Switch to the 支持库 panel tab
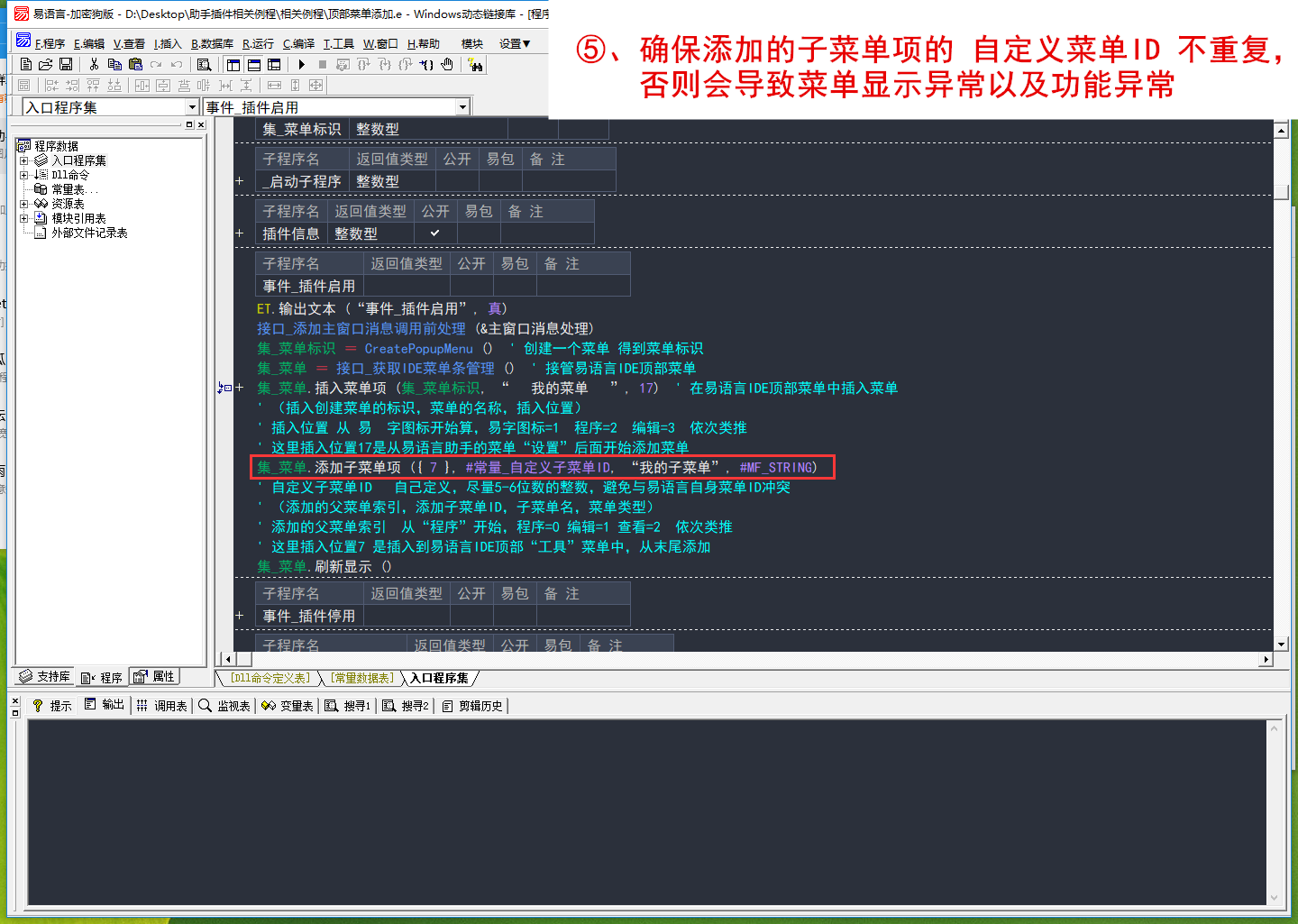This screenshot has height=924, width=1298. tap(45, 677)
